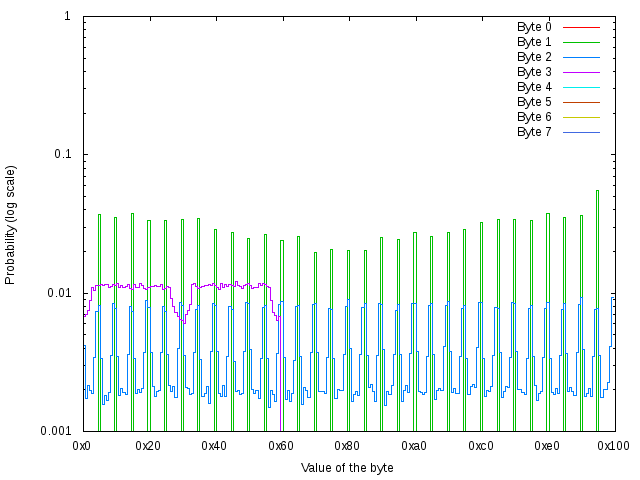Click the green Byte 1 line sample
Screen dimensions: 640x480
[581, 42]
